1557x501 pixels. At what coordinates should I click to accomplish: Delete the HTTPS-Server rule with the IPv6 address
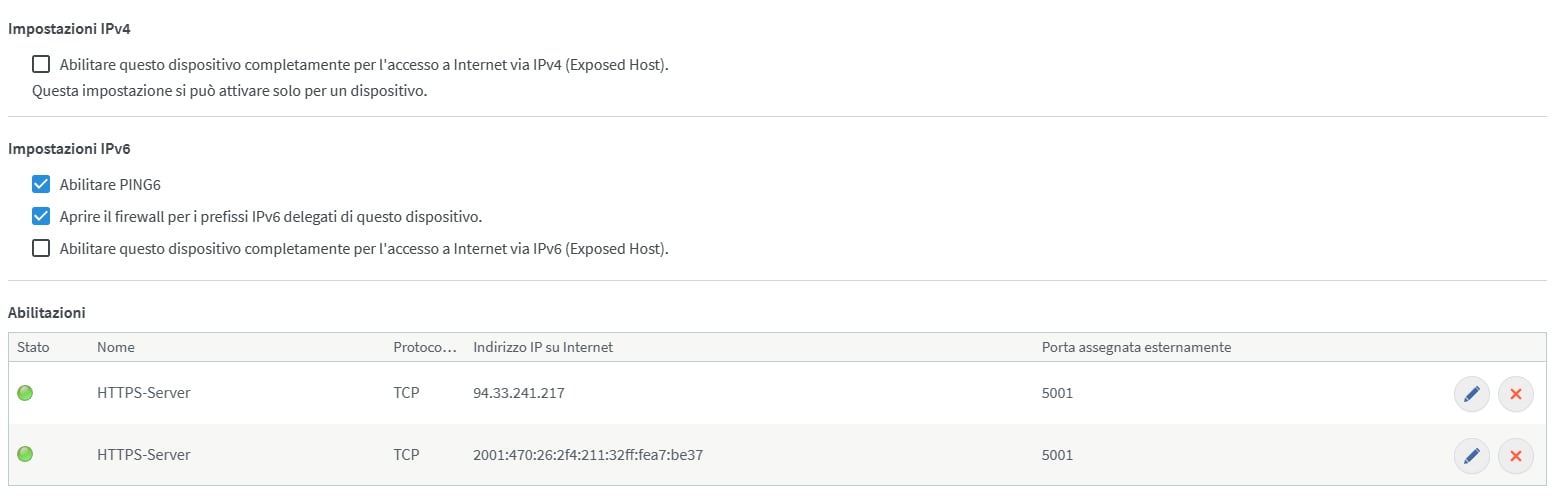[1515, 456]
